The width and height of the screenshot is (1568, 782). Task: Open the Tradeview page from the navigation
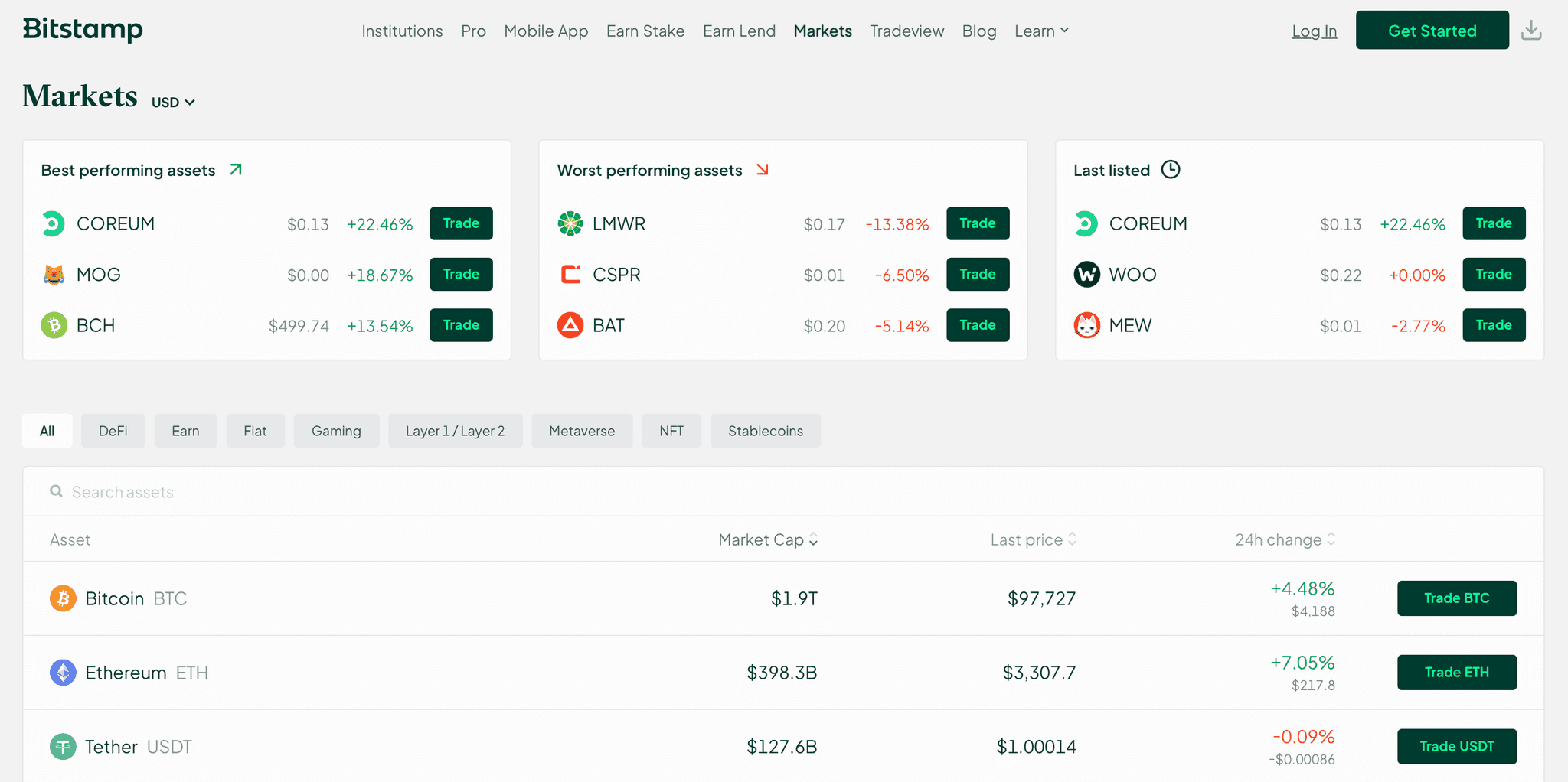[x=906, y=31]
